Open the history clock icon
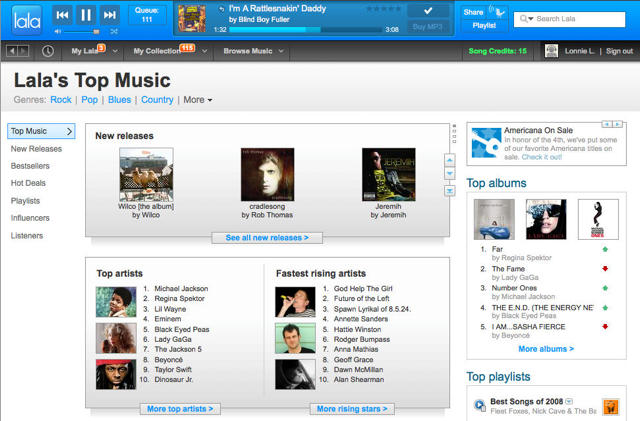The width and height of the screenshot is (640, 421). (x=49, y=51)
